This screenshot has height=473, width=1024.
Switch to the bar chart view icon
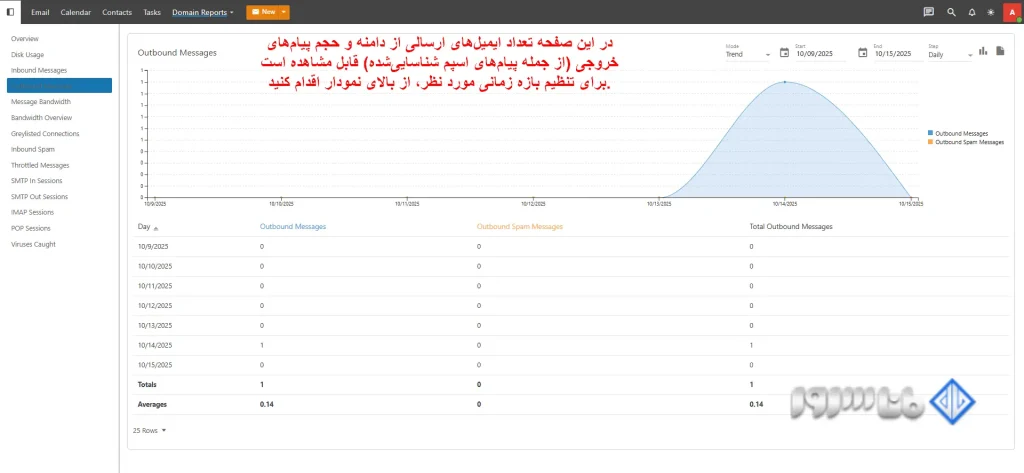[x=984, y=51]
